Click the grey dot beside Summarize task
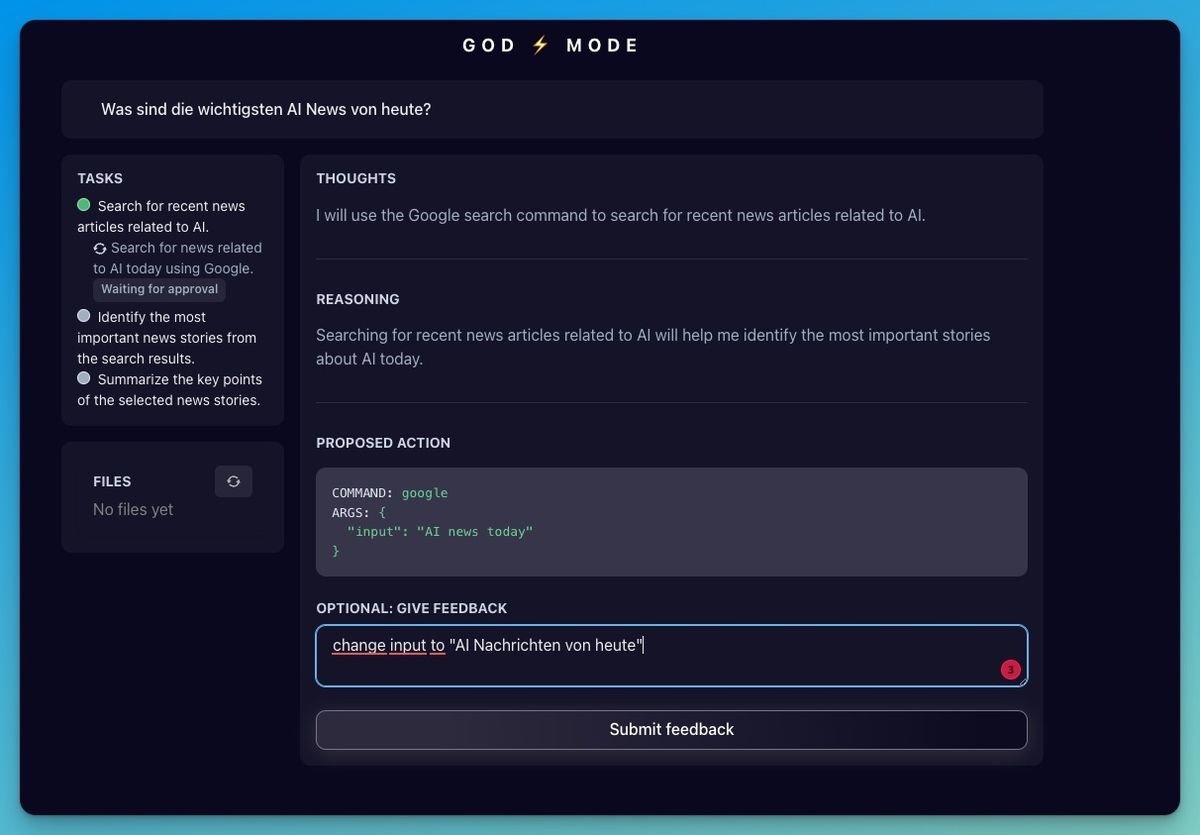 pos(84,378)
